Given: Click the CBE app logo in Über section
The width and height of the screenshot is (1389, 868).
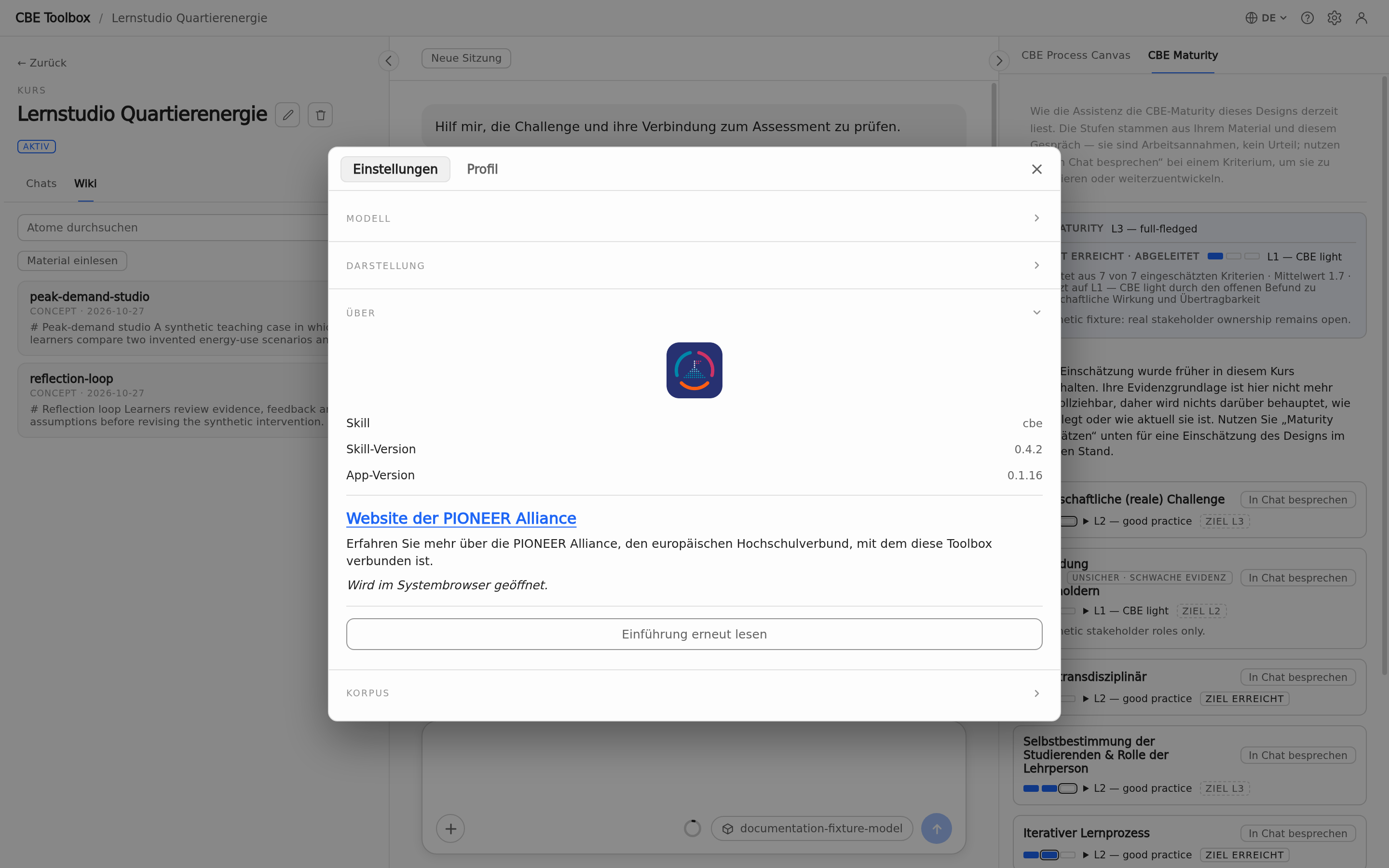Looking at the screenshot, I should (x=694, y=370).
